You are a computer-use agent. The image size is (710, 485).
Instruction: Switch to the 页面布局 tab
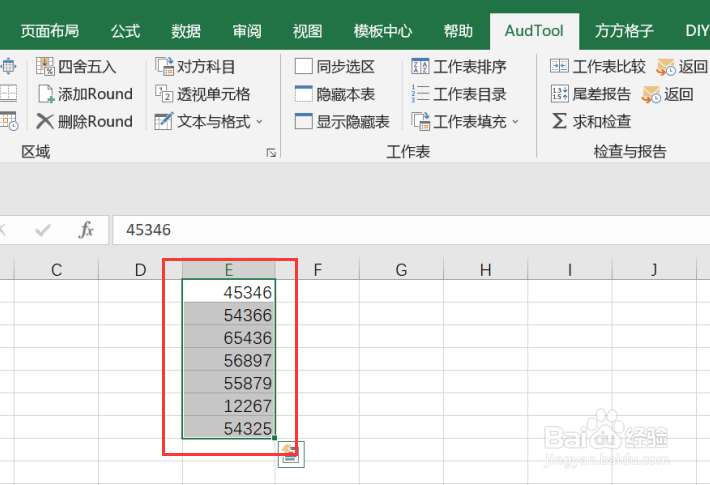[x=50, y=31]
